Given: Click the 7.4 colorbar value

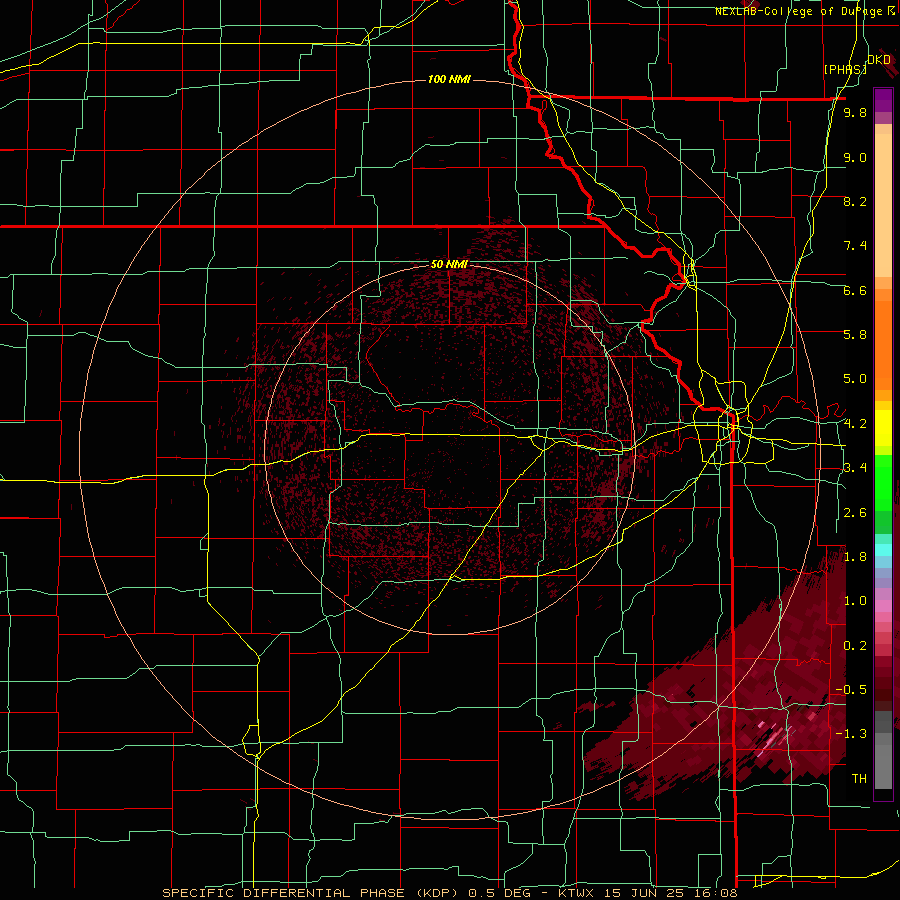Looking at the screenshot, I should (x=855, y=246).
